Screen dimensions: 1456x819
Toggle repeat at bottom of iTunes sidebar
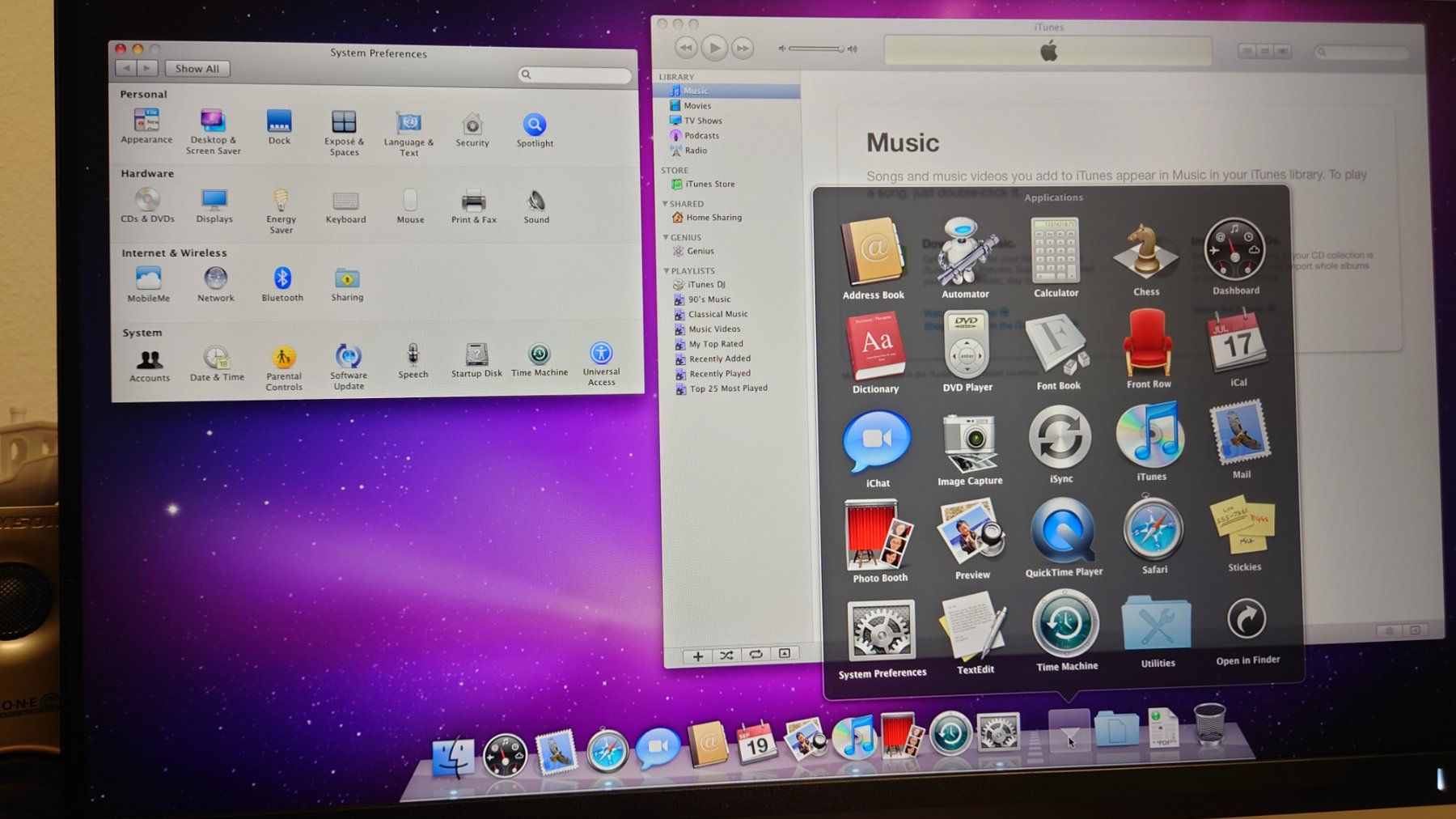pyautogui.click(x=756, y=655)
